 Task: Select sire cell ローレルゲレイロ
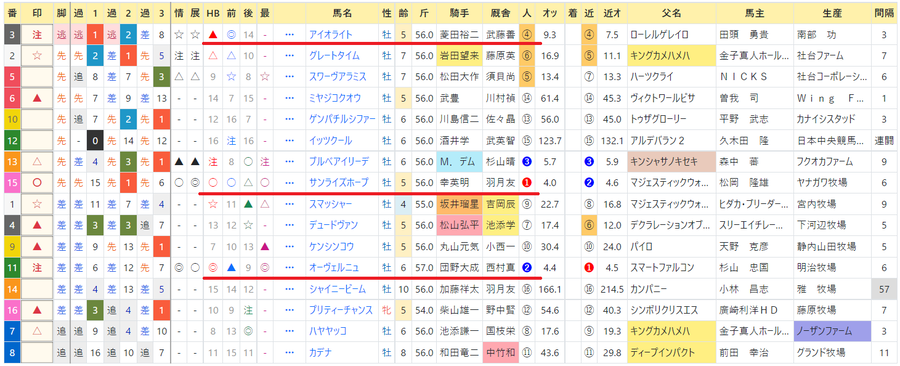671,35
